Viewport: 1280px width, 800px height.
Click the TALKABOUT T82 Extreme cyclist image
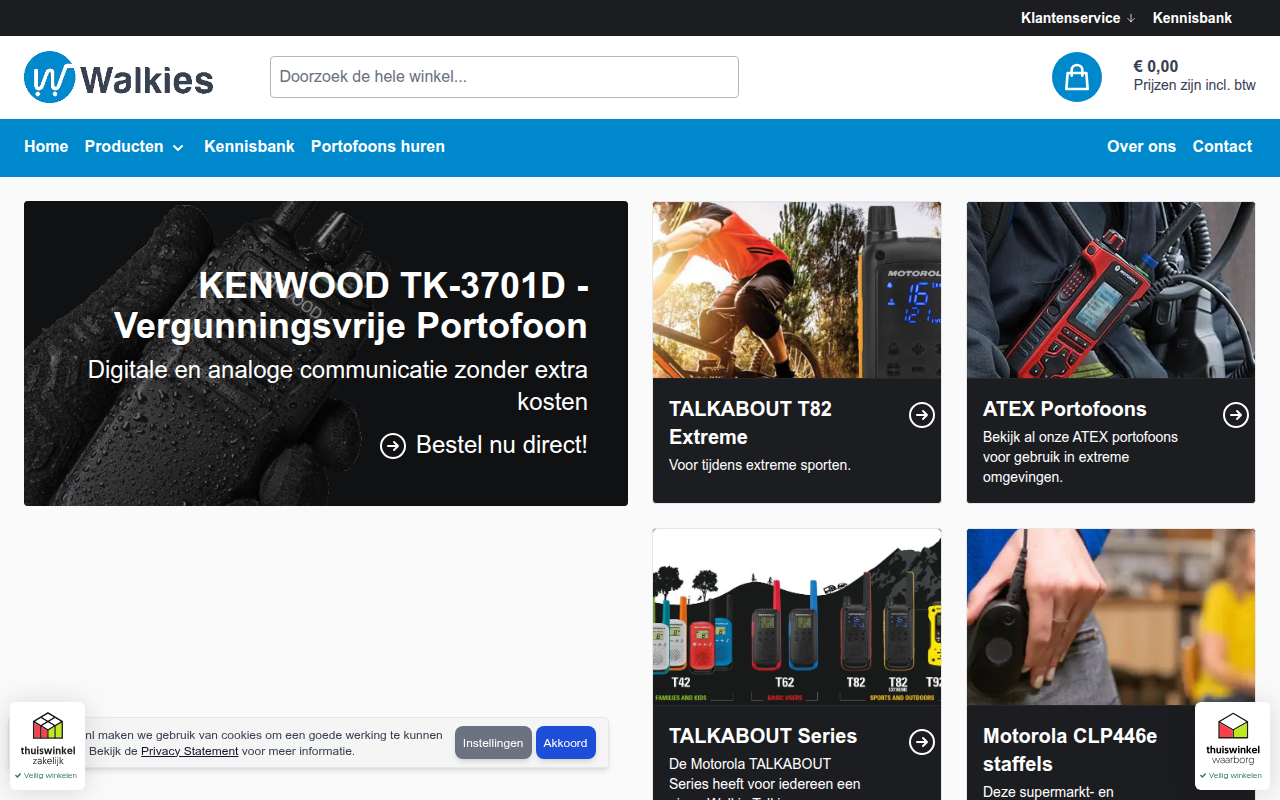tap(797, 290)
